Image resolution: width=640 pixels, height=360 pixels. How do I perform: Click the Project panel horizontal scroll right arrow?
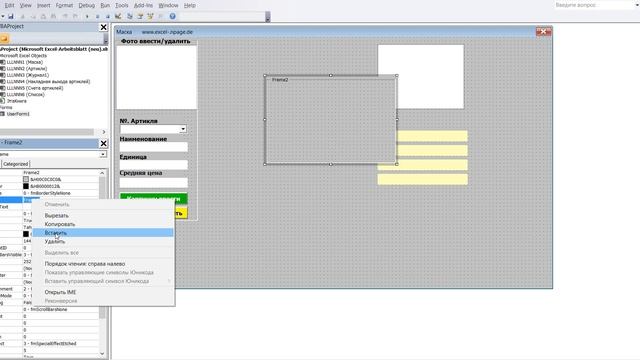[x=104, y=132]
